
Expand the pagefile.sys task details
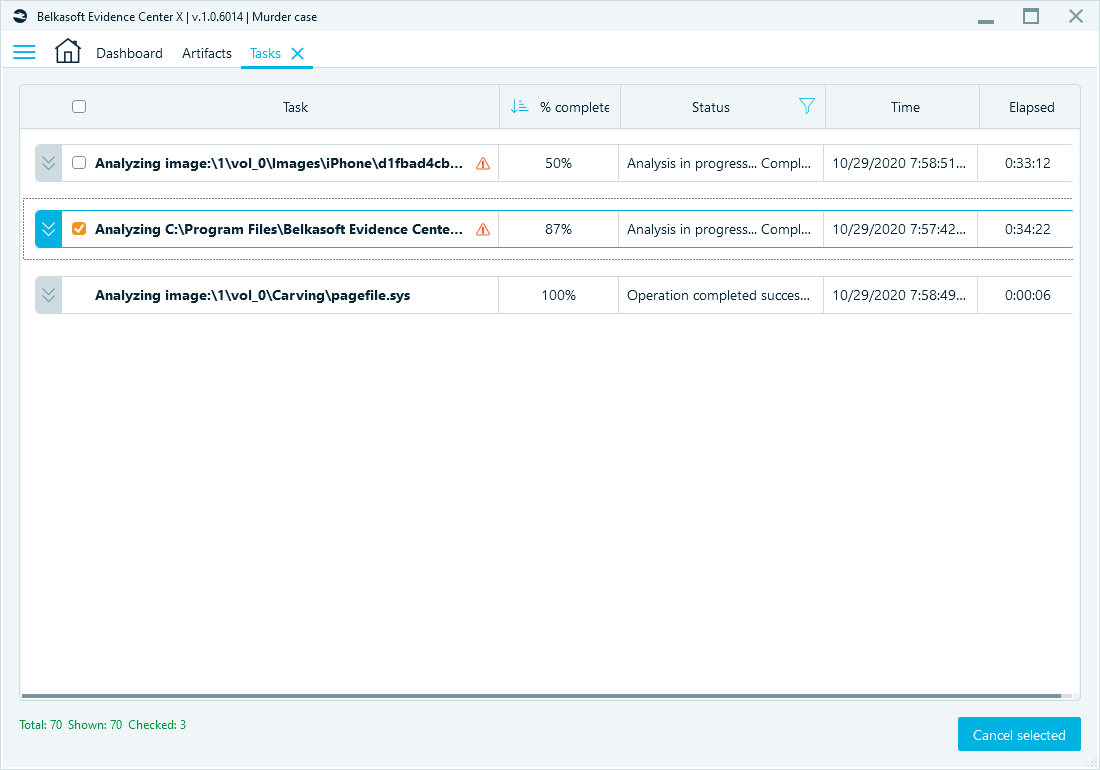tap(48, 295)
